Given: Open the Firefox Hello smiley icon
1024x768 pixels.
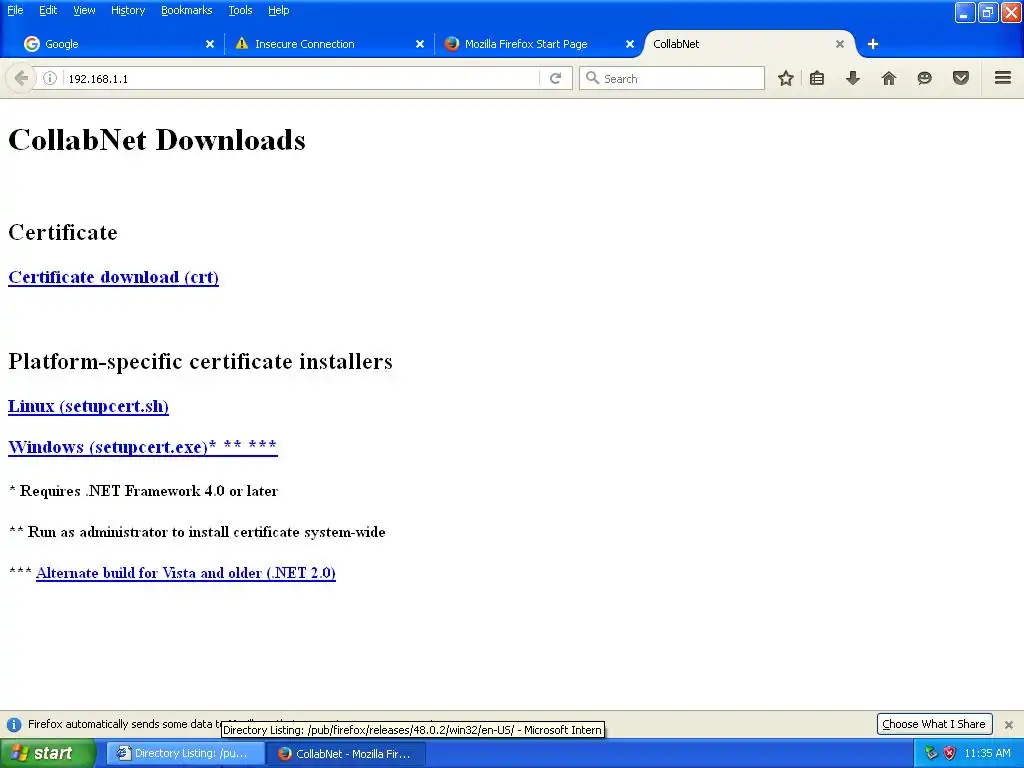Looking at the screenshot, I should [x=924, y=78].
